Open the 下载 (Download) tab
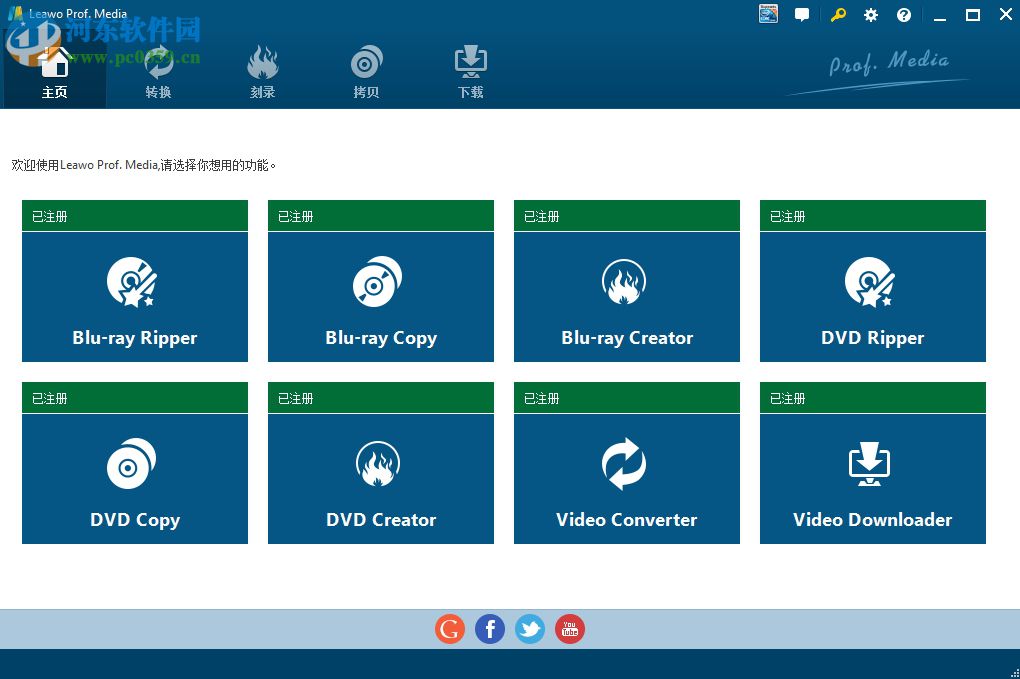Screen dimensions: 1020x679 pyautogui.click(x=469, y=70)
